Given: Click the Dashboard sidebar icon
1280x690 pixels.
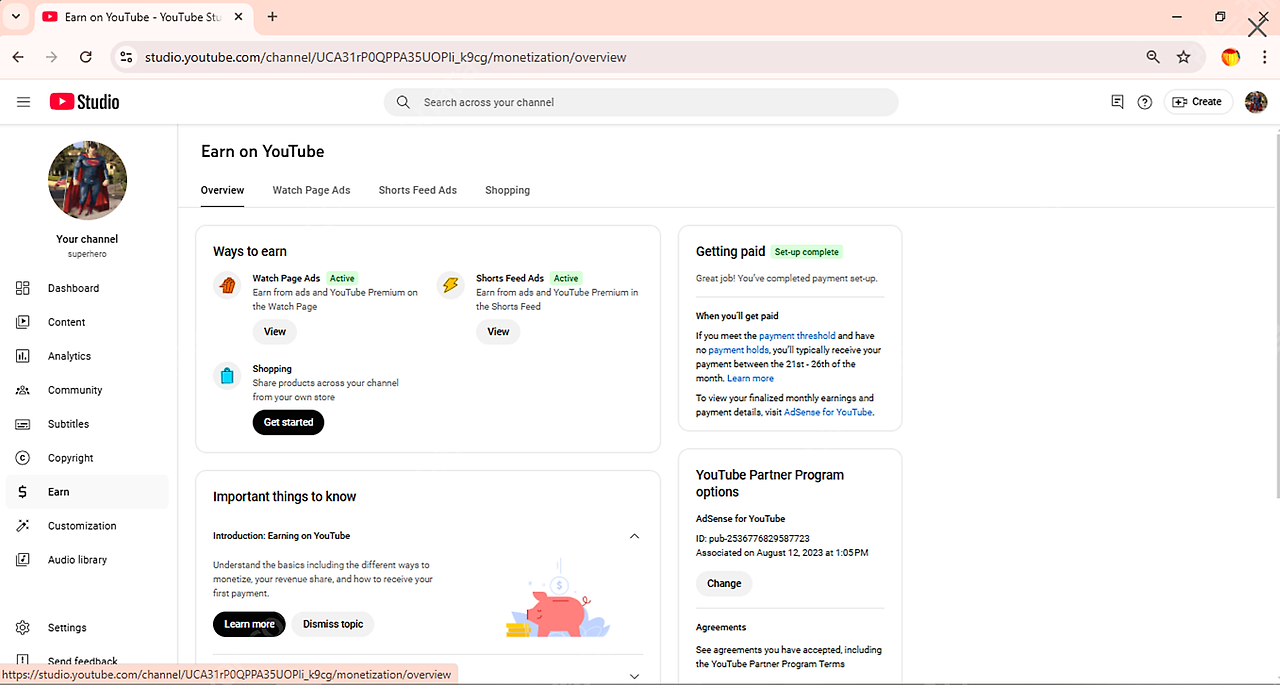Looking at the screenshot, I should [23, 288].
